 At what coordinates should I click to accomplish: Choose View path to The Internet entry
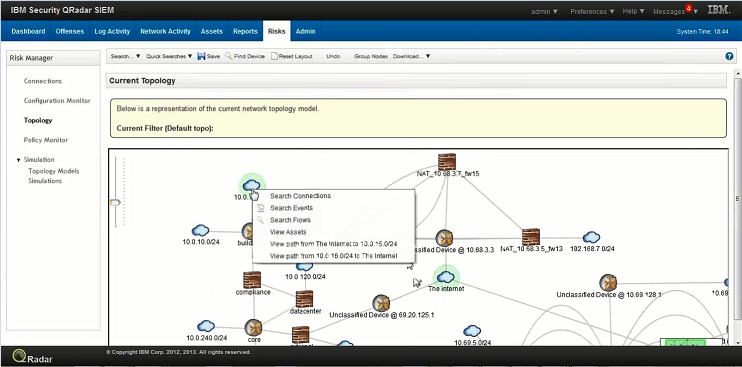click(333, 256)
